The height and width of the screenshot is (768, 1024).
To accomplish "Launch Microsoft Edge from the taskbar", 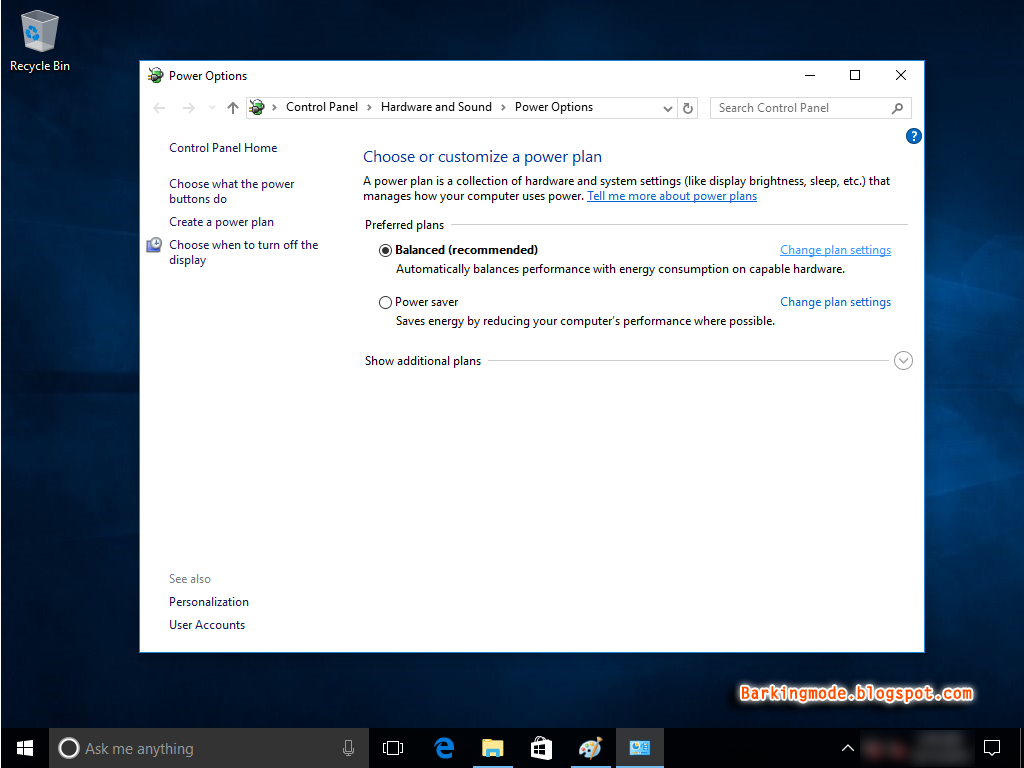I will click(x=444, y=748).
